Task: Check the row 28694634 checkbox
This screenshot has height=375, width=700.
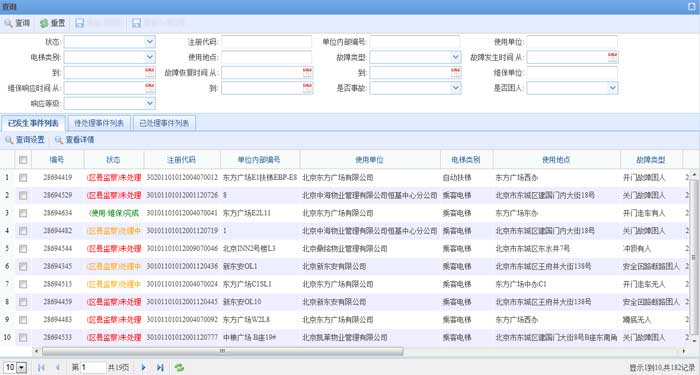Action: (x=23, y=213)
